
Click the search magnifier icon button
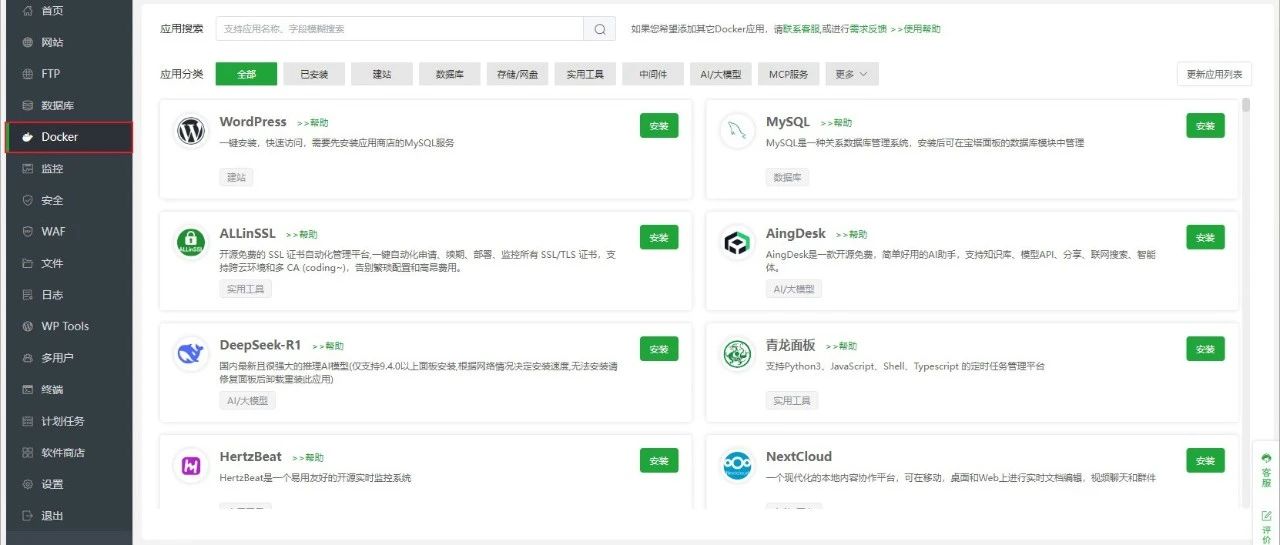point(599,29)
